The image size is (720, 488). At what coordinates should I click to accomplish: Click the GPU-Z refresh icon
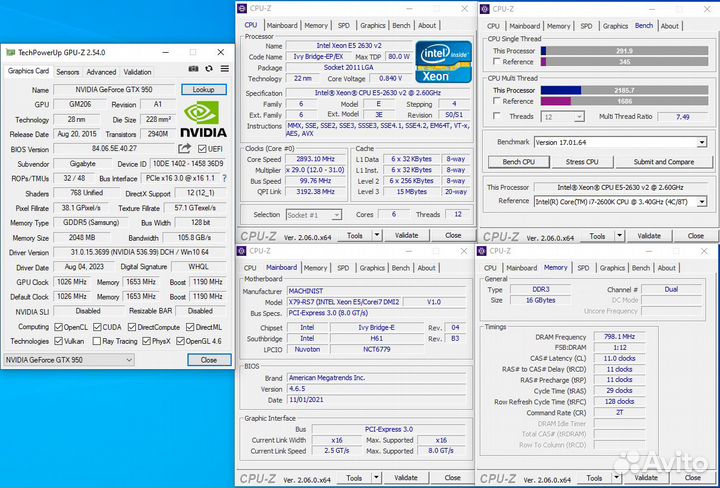click(209, 69)
